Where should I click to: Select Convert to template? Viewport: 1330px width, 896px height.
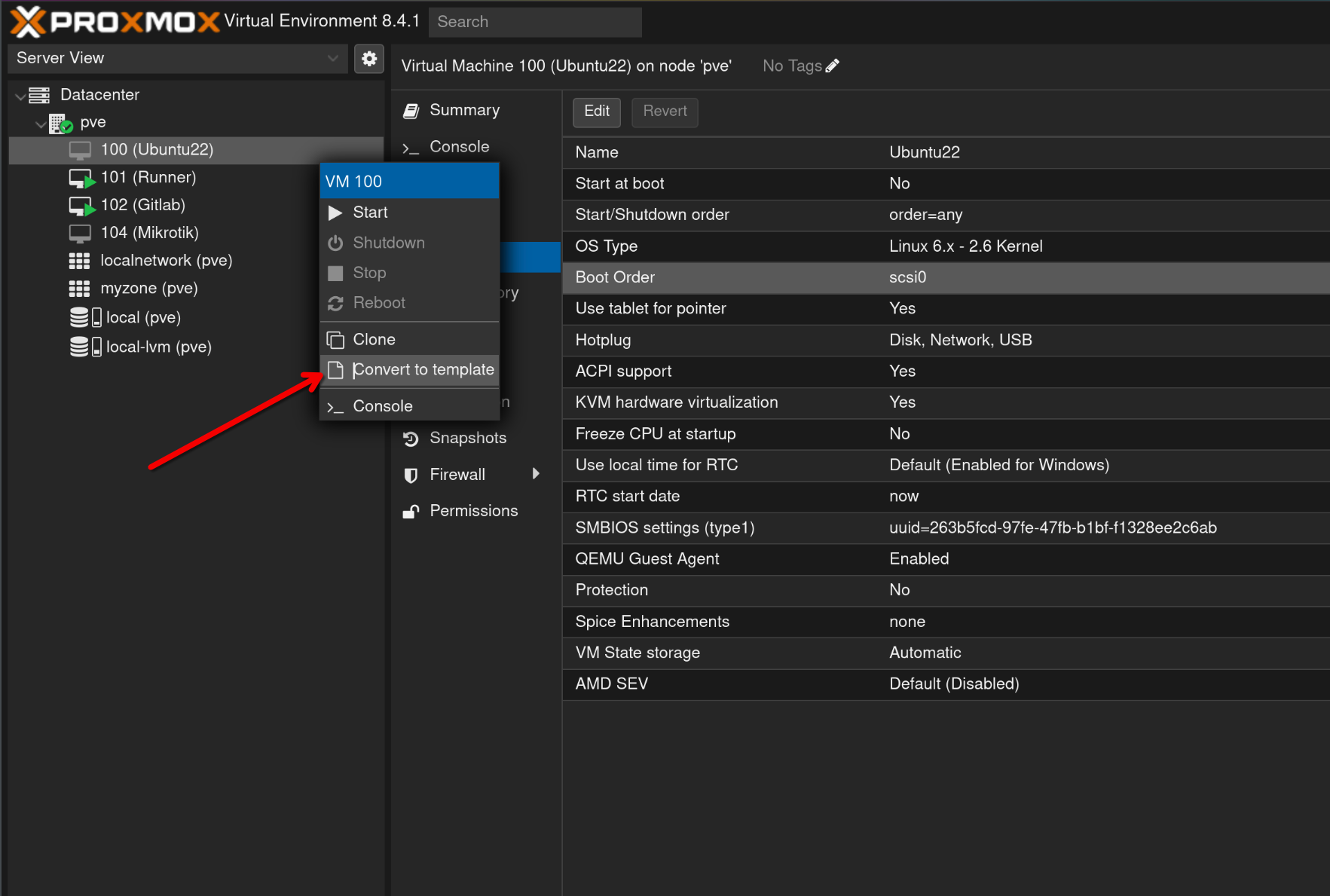[409, 370]
